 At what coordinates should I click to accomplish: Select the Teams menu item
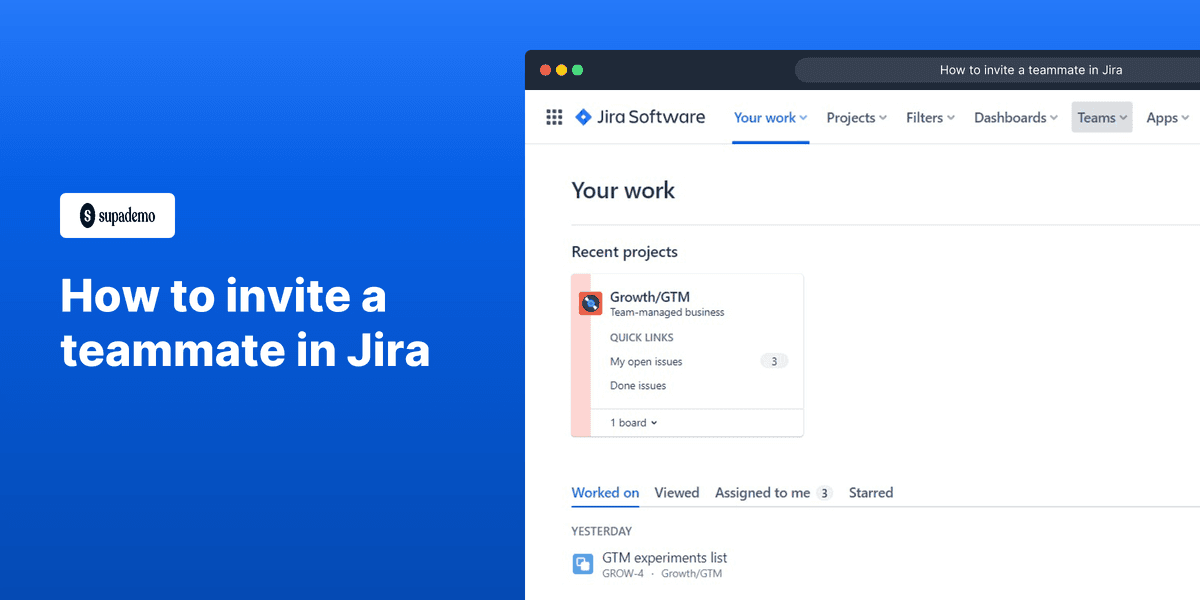[1100, 117]
